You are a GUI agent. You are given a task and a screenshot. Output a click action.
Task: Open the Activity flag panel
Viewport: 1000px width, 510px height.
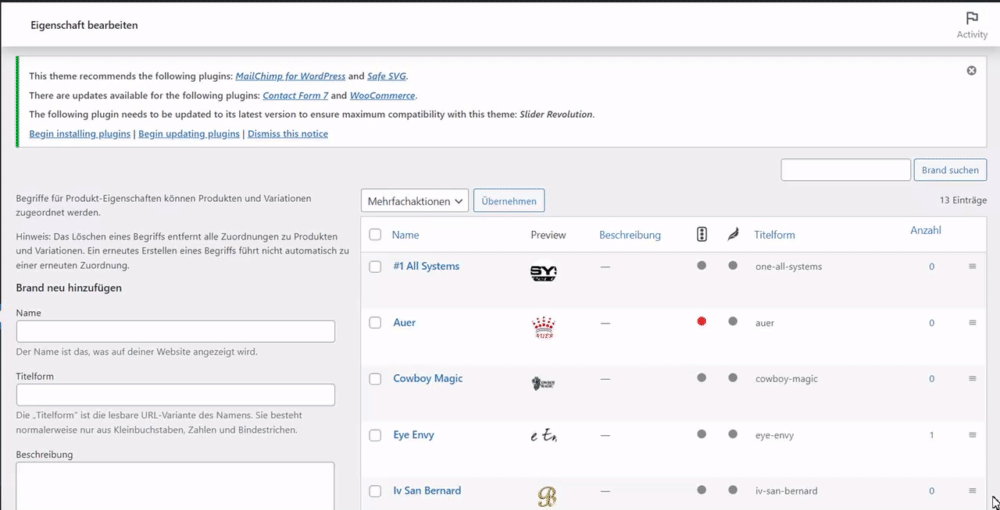coord(971,25)
